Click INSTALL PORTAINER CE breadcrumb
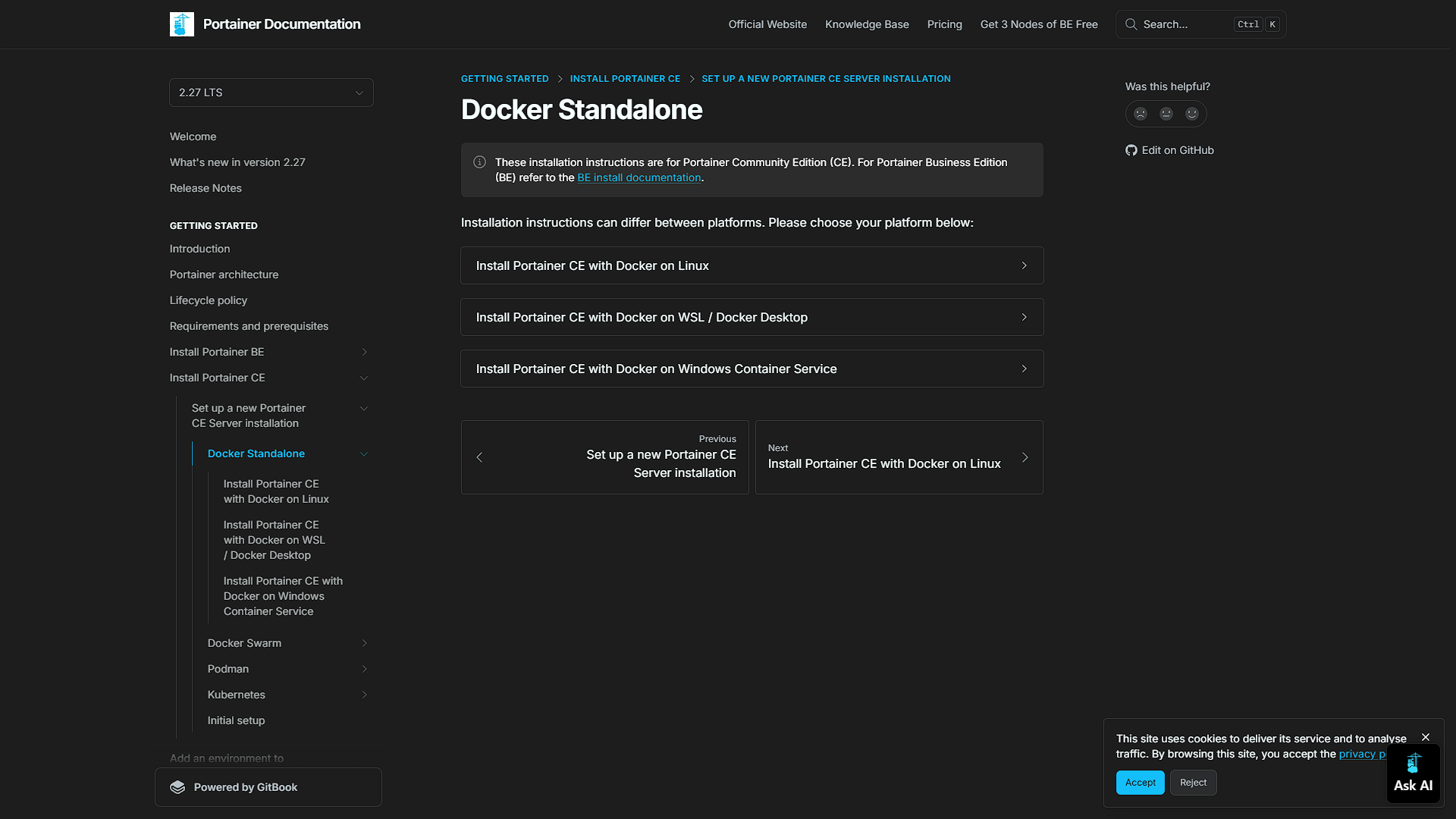 [x=625, y=79]
